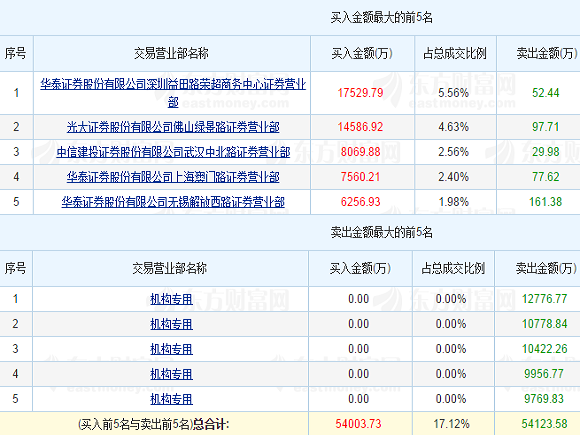Select sell amount 29.98
The image size is (580, 435).
pyautogui.click(x=546, y=152)
